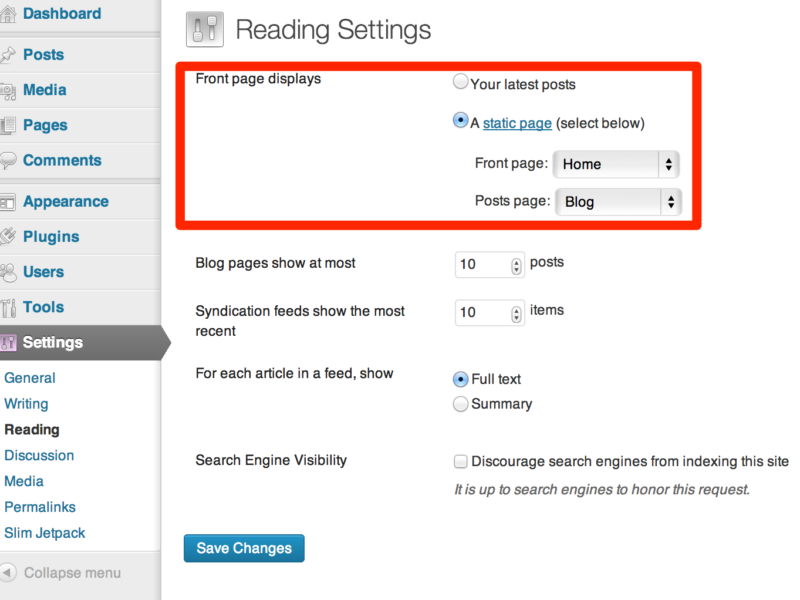Follow the static page hyperlink
Image resolution: width=800 pixels, height=600 pixels.
tap(517, 123)
